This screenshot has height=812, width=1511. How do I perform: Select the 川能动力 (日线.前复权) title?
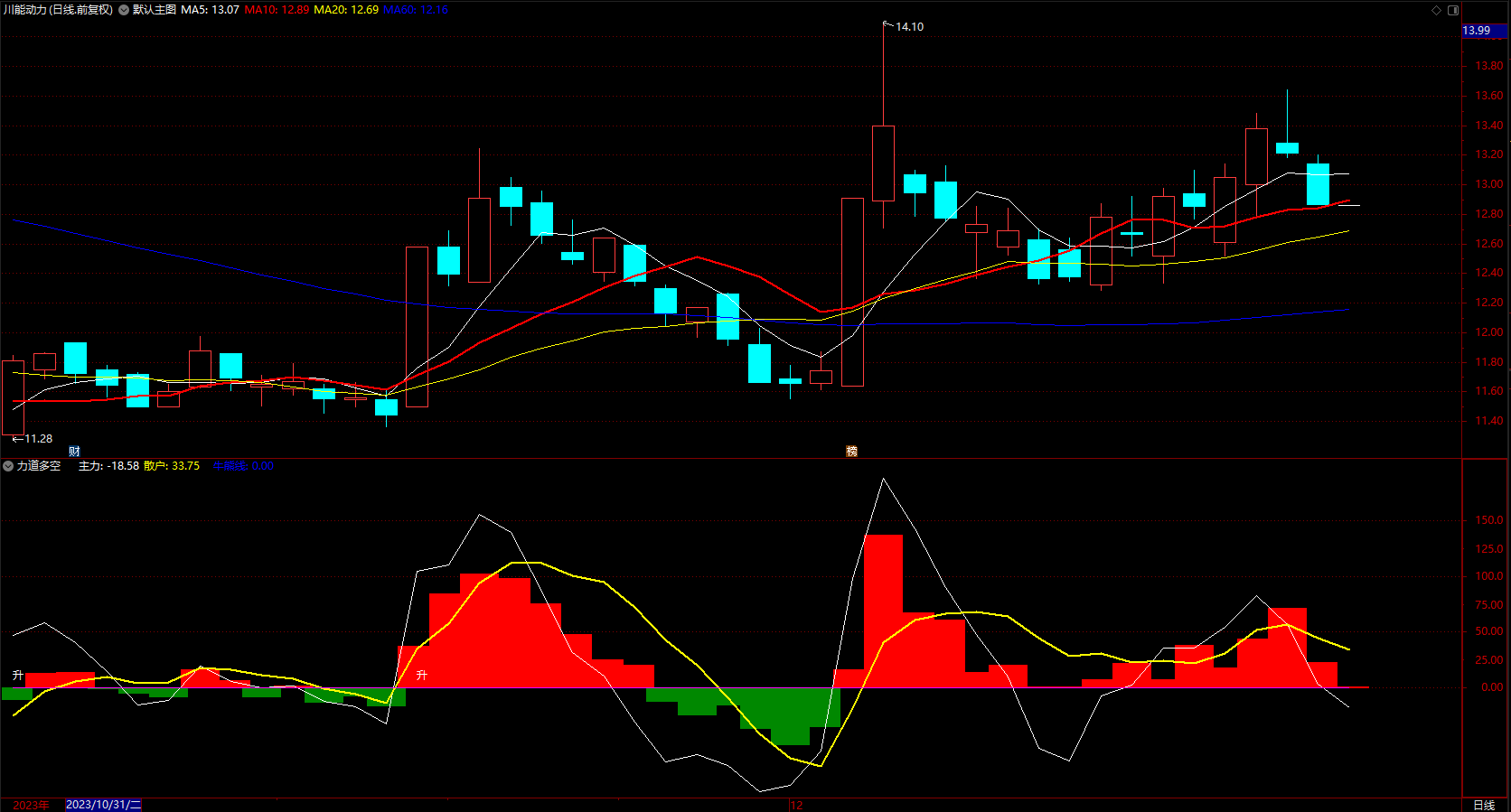[59, 10]
